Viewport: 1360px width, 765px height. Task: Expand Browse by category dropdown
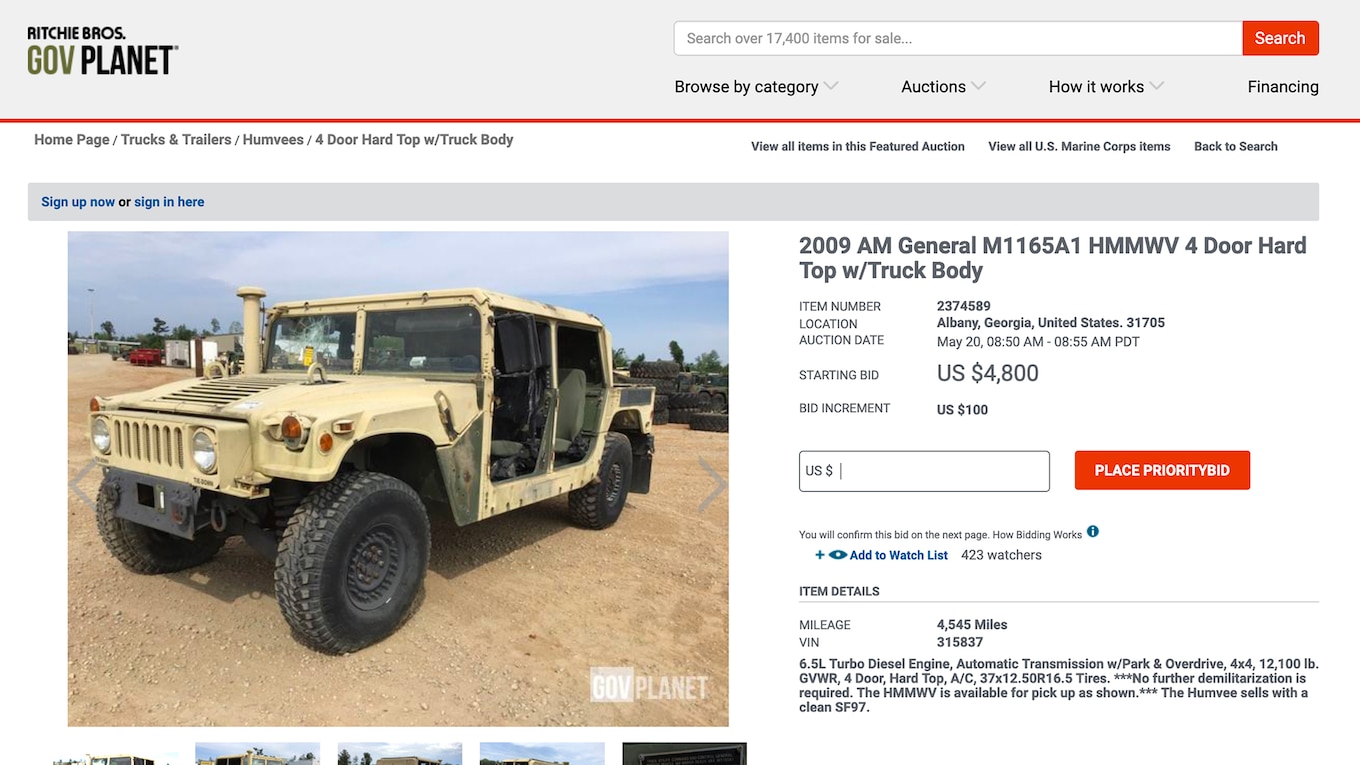pyautogui.click(x=756, y=87)
